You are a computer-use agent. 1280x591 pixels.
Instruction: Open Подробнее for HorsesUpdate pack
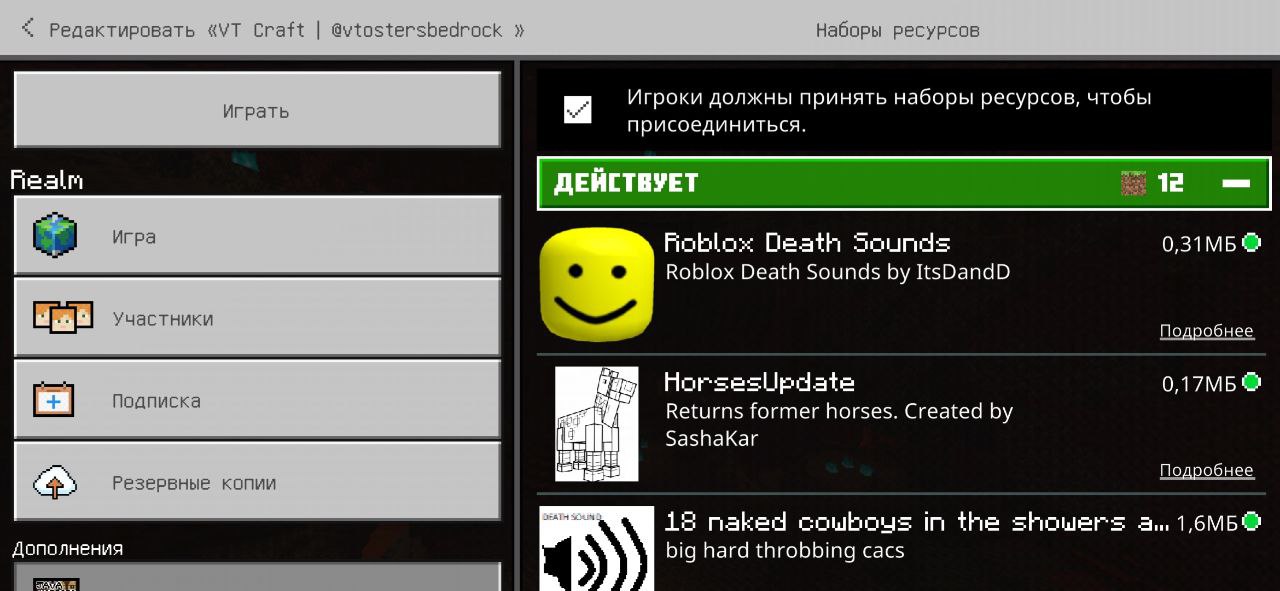1206,470
